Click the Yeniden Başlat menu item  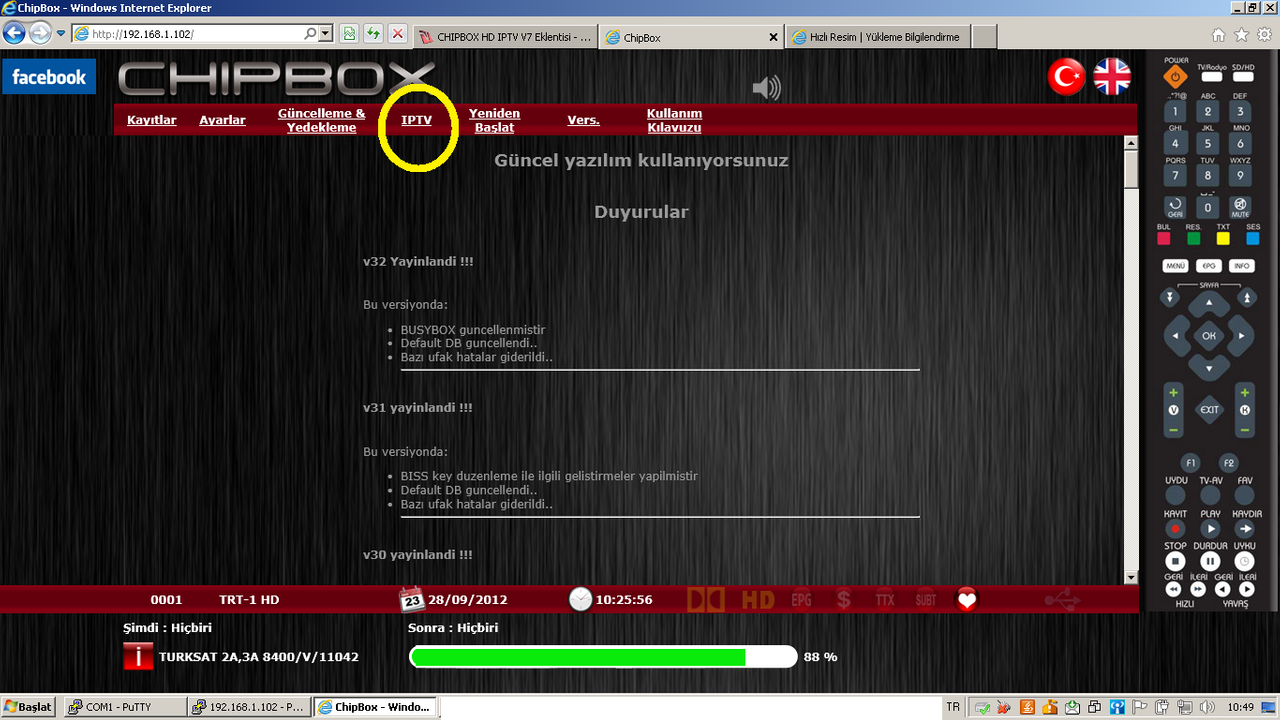[494, 121]
